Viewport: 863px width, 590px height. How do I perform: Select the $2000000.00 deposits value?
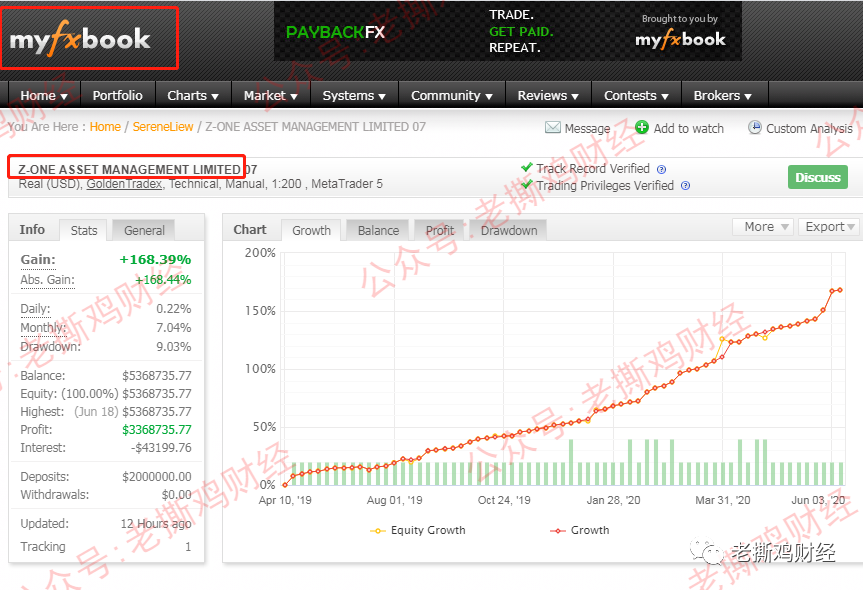[157, 477]
